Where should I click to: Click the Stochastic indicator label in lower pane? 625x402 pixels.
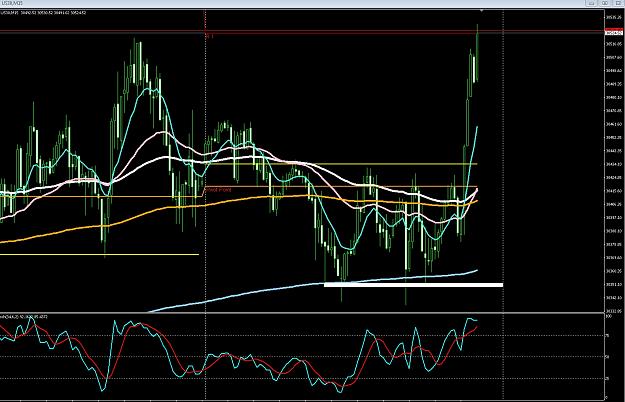point(24,317)
